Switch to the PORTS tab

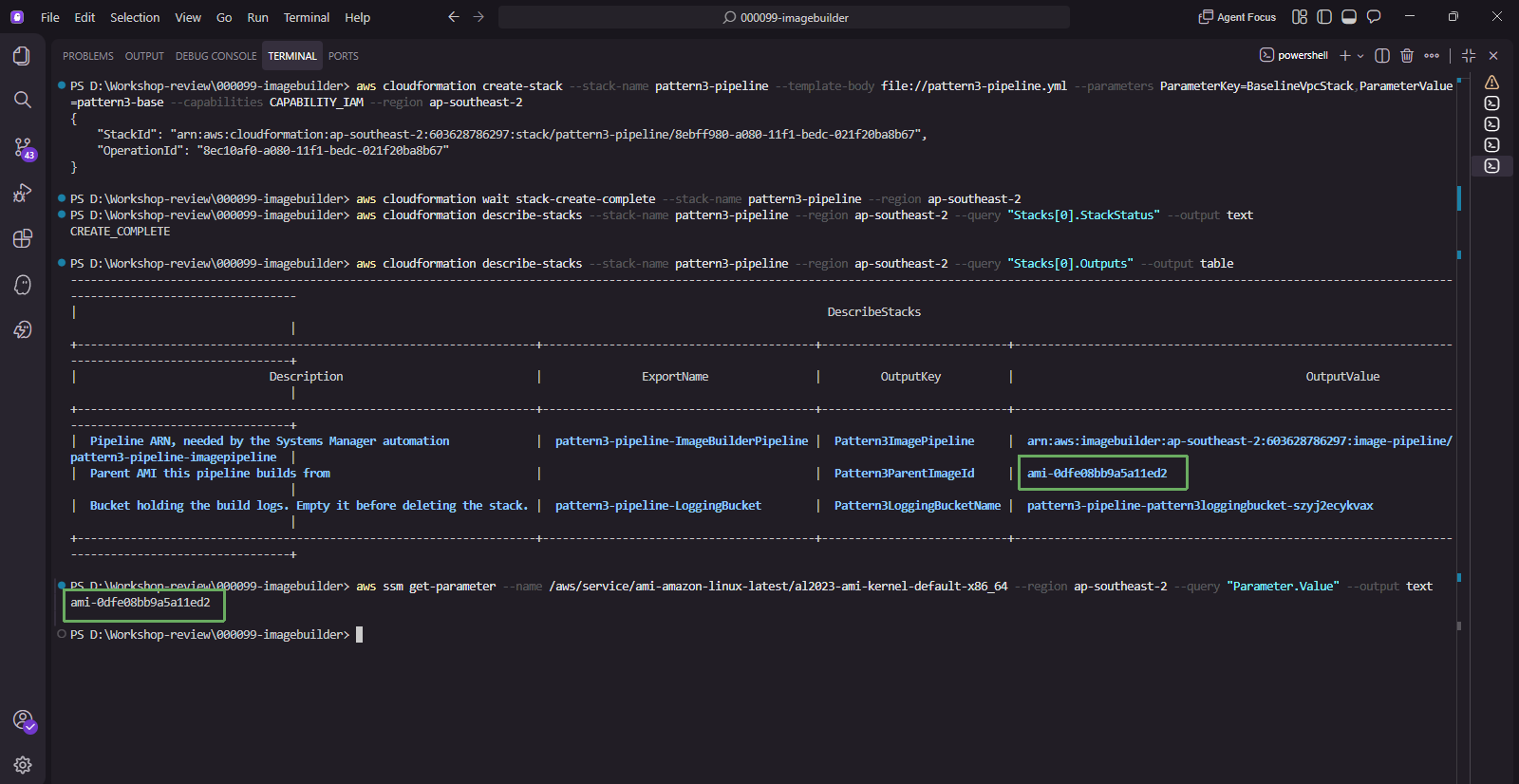tap(344, 56)
